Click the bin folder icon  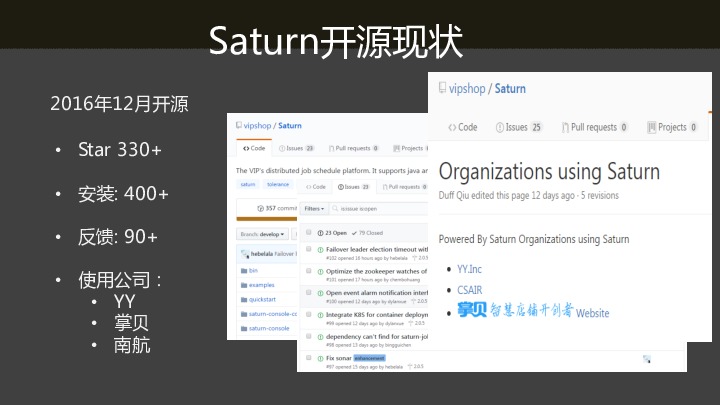point(244,270)
